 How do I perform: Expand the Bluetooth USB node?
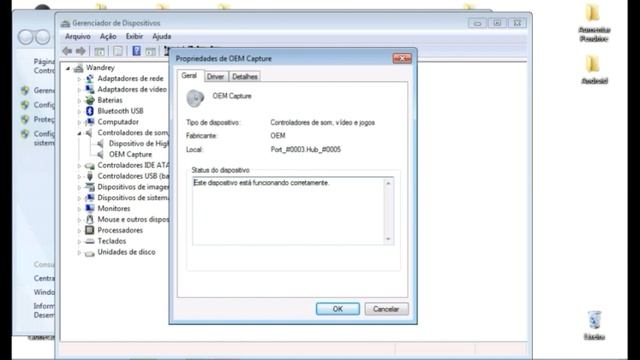coord(79,111)
